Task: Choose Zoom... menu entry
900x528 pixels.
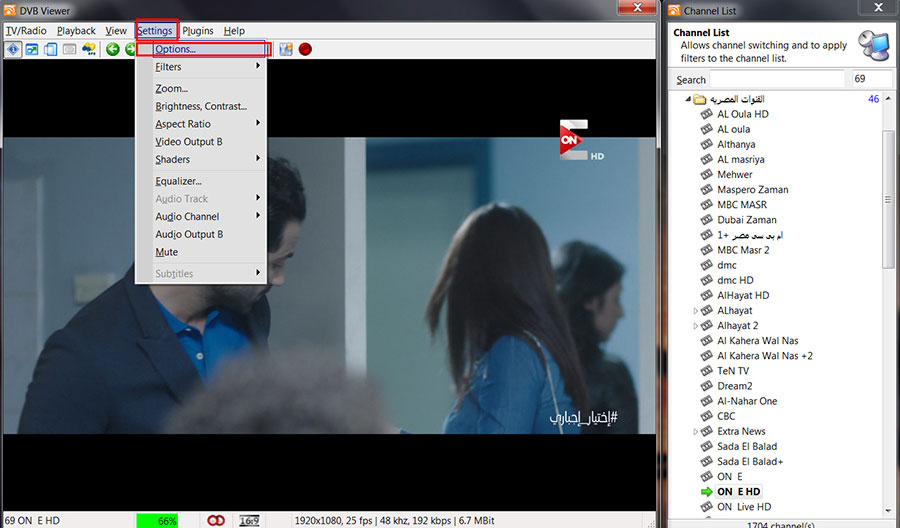Action: pyautogui.click(x=201, y=88)
